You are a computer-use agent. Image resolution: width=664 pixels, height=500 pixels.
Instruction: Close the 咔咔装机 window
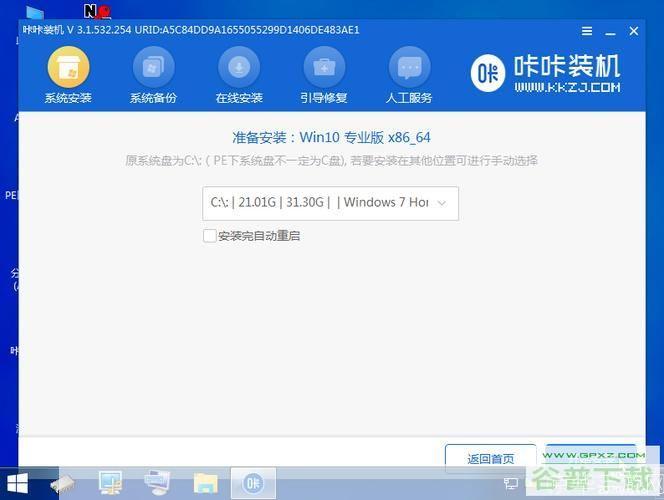pyautogui.click(x=634, y=31)
